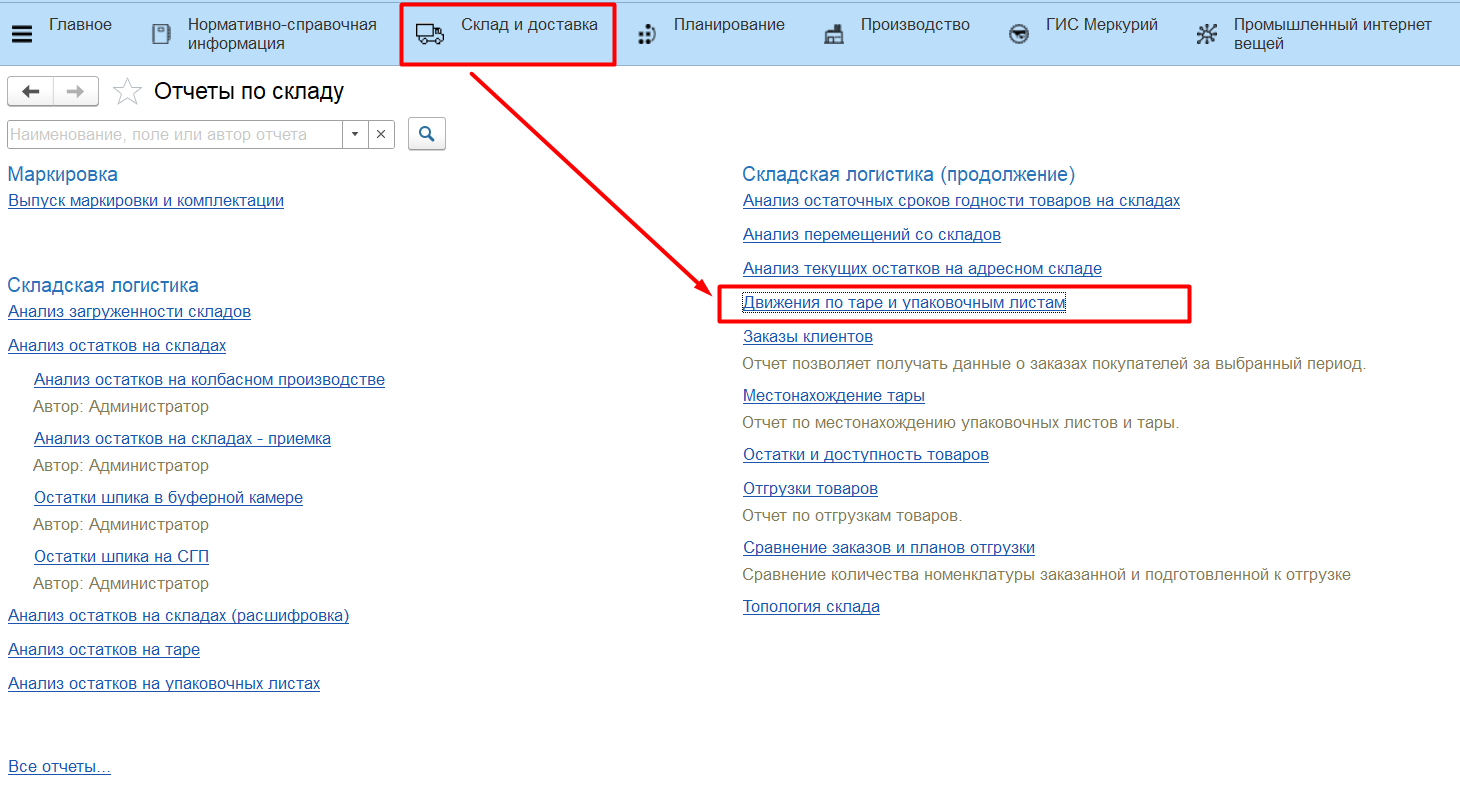This screenshot has height=795, width=1460.
Task: Open the Планирование section
Action: pyautogui.click(x=728, y=25)
